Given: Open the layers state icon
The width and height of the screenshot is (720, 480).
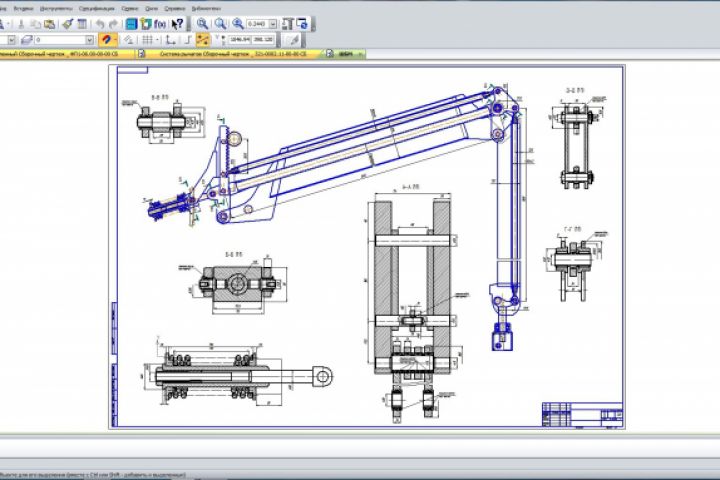Looking at the screenshot, I should pyautogui.click(x=27, y=40).
